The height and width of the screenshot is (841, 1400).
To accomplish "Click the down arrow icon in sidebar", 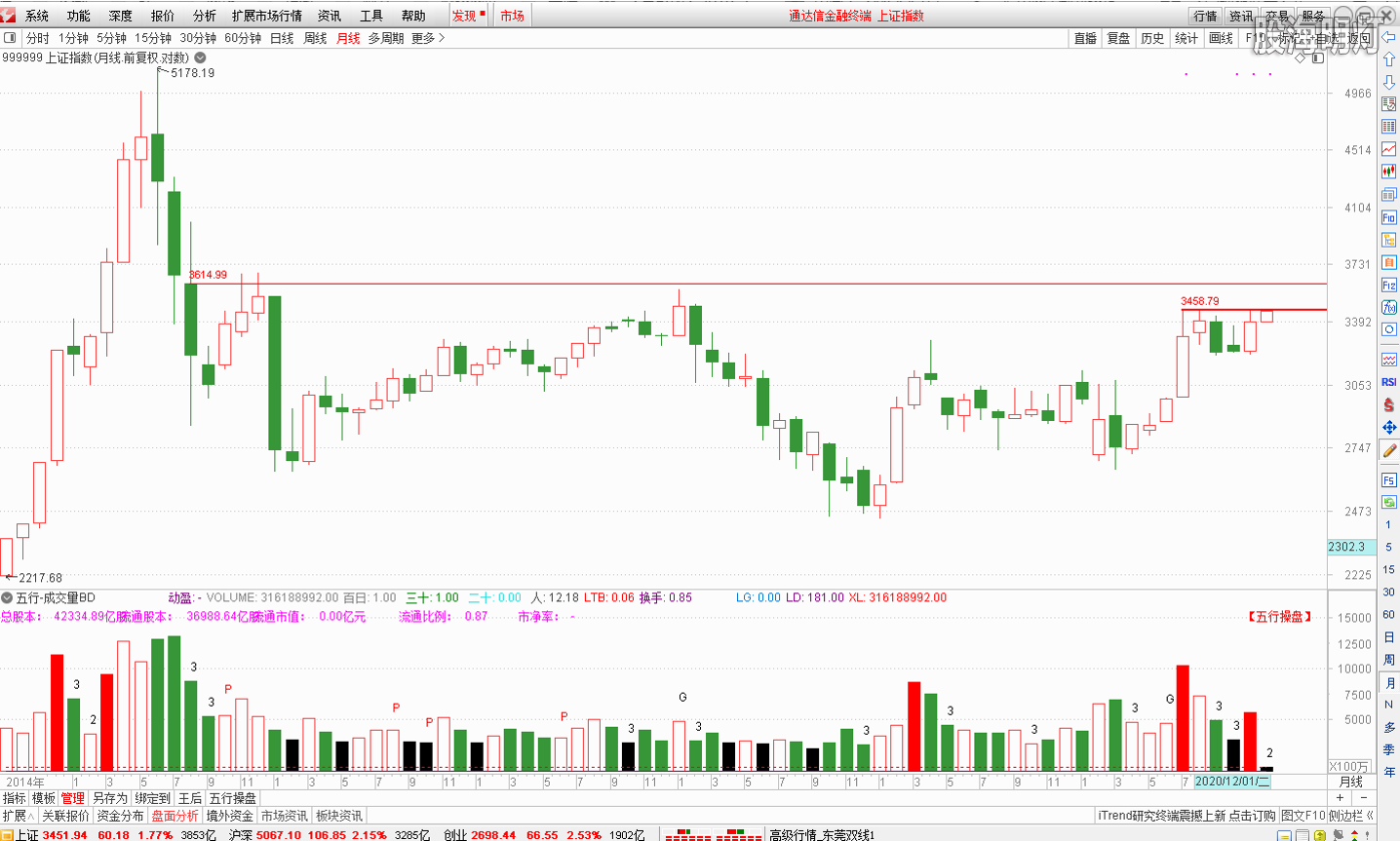I will coord(1389,82).
